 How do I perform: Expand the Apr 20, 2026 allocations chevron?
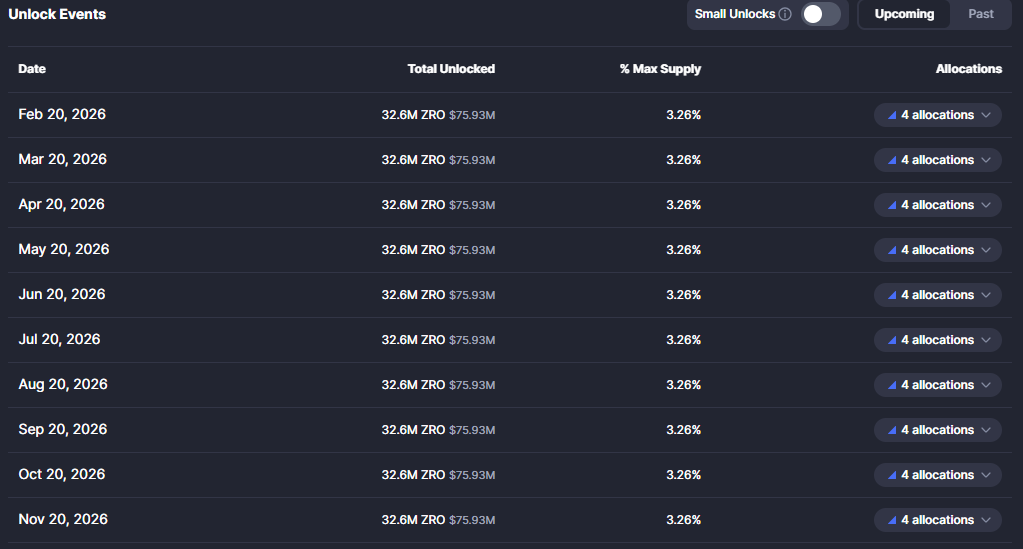point(986,205)
